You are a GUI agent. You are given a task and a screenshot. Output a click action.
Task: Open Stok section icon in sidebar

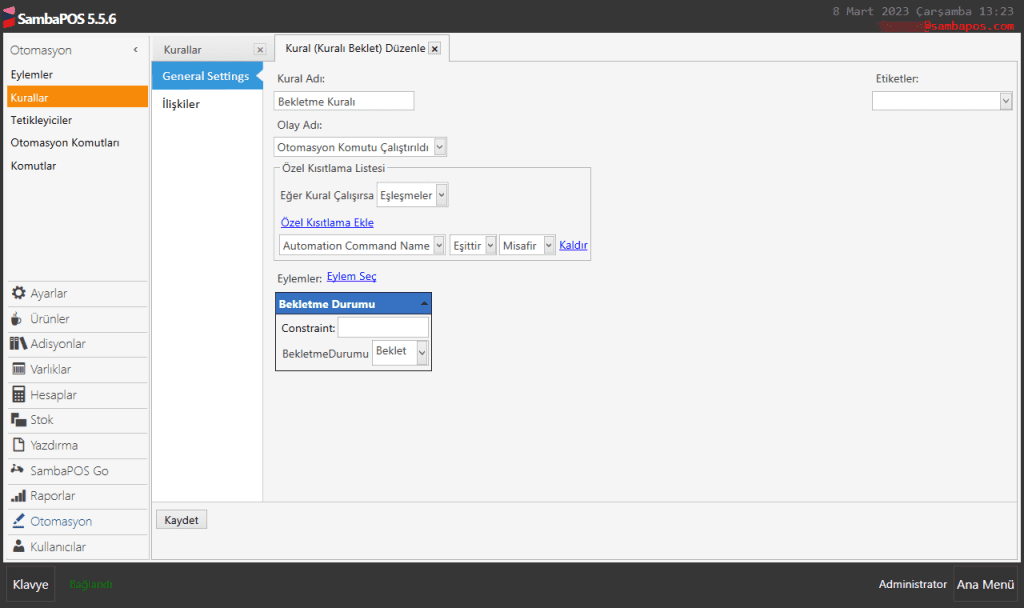[x=18, y=420]
